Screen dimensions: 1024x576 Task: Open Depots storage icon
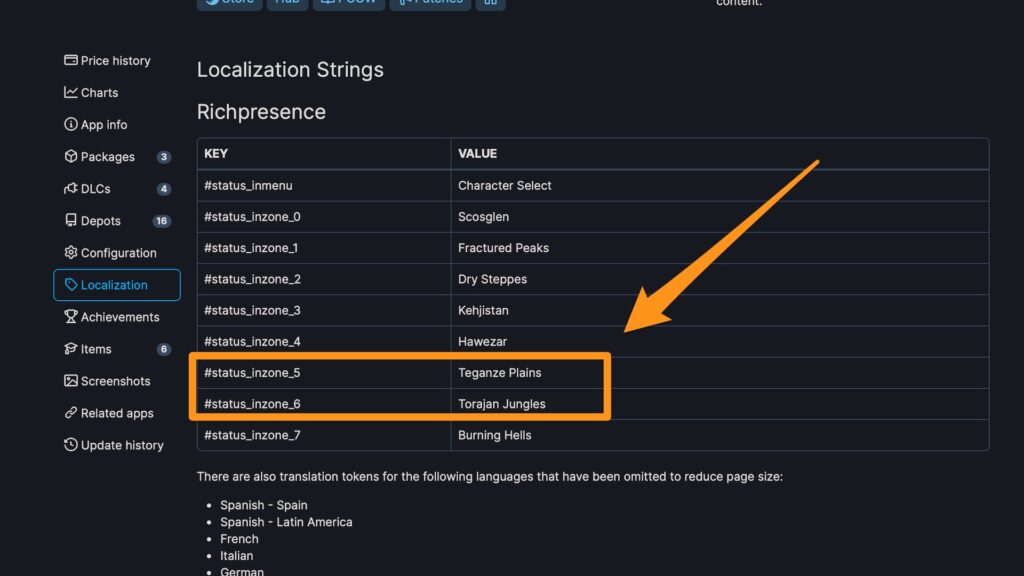tap(71, 220)
